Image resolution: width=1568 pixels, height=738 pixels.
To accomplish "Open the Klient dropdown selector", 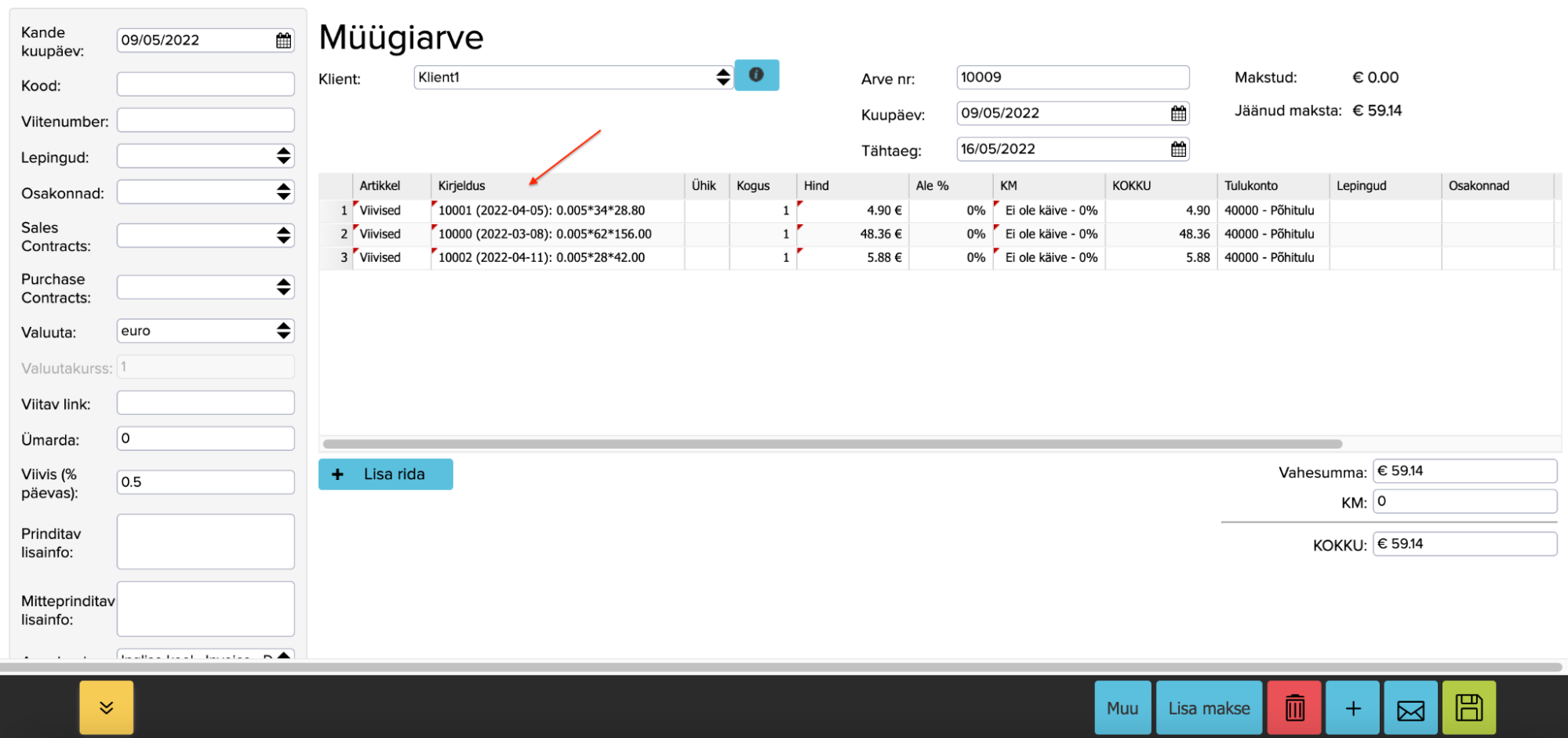I will click(x=573, y=78).
